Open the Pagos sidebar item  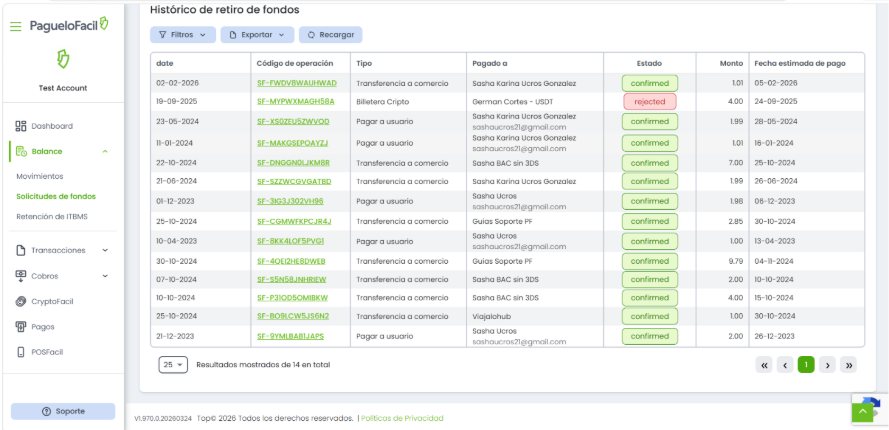(43, 326)
